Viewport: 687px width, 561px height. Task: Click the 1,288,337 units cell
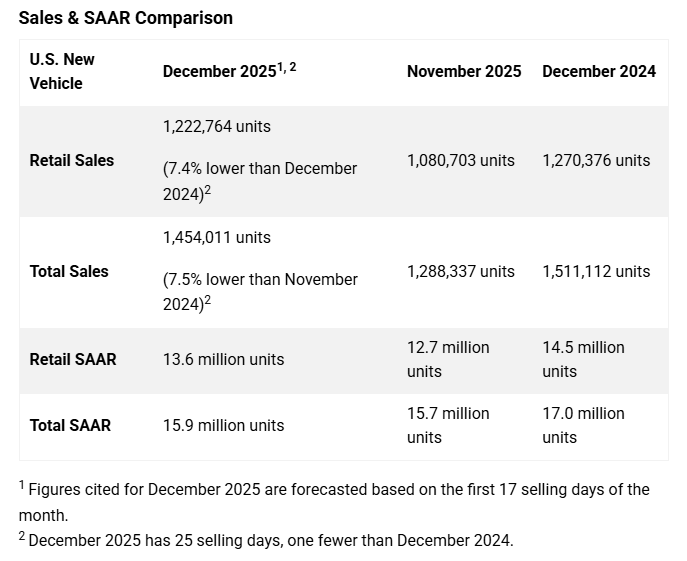coord(461,271)
